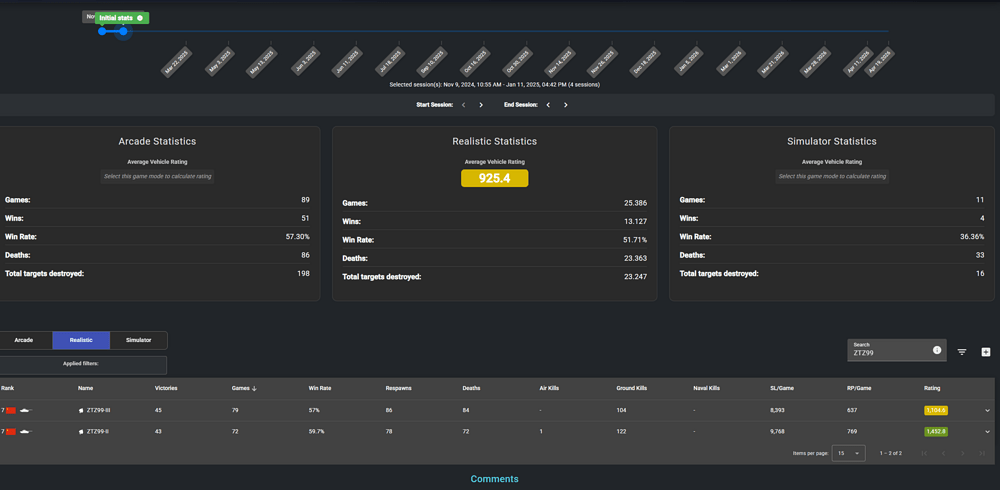
Task: Go to last page of table
Action: 982,453
